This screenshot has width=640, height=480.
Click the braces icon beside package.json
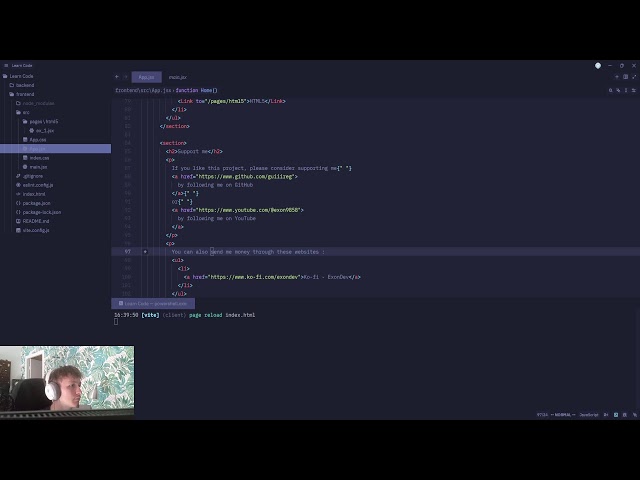18,203
